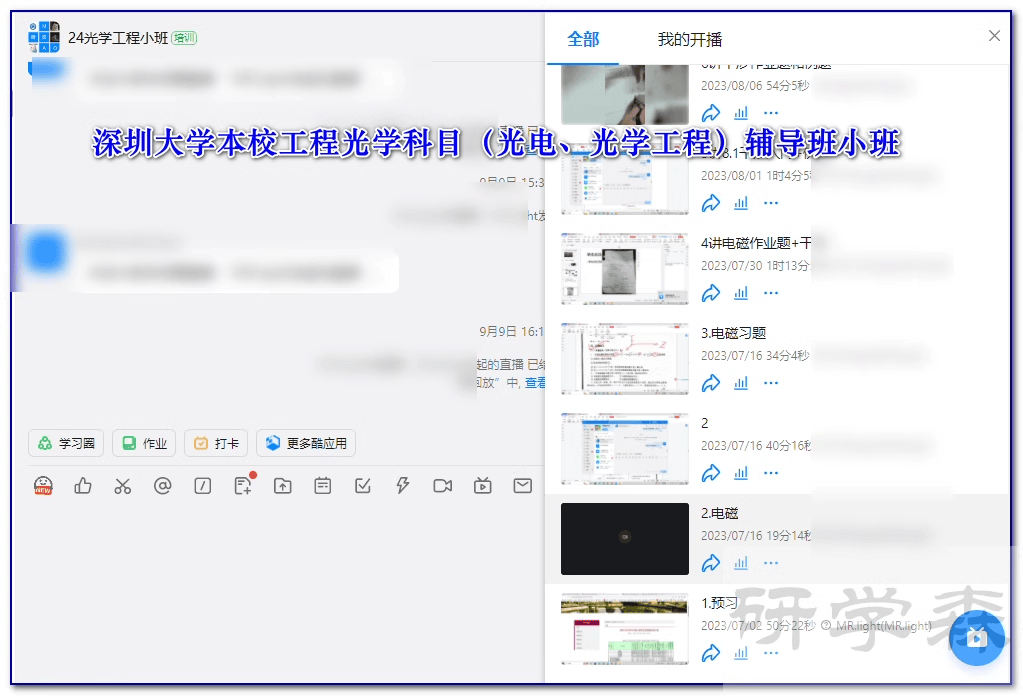Viewport: 1023px width, 696px height.
Task: View statistics for 4讲电磁作业题 replay
Action: click(741, 293)
